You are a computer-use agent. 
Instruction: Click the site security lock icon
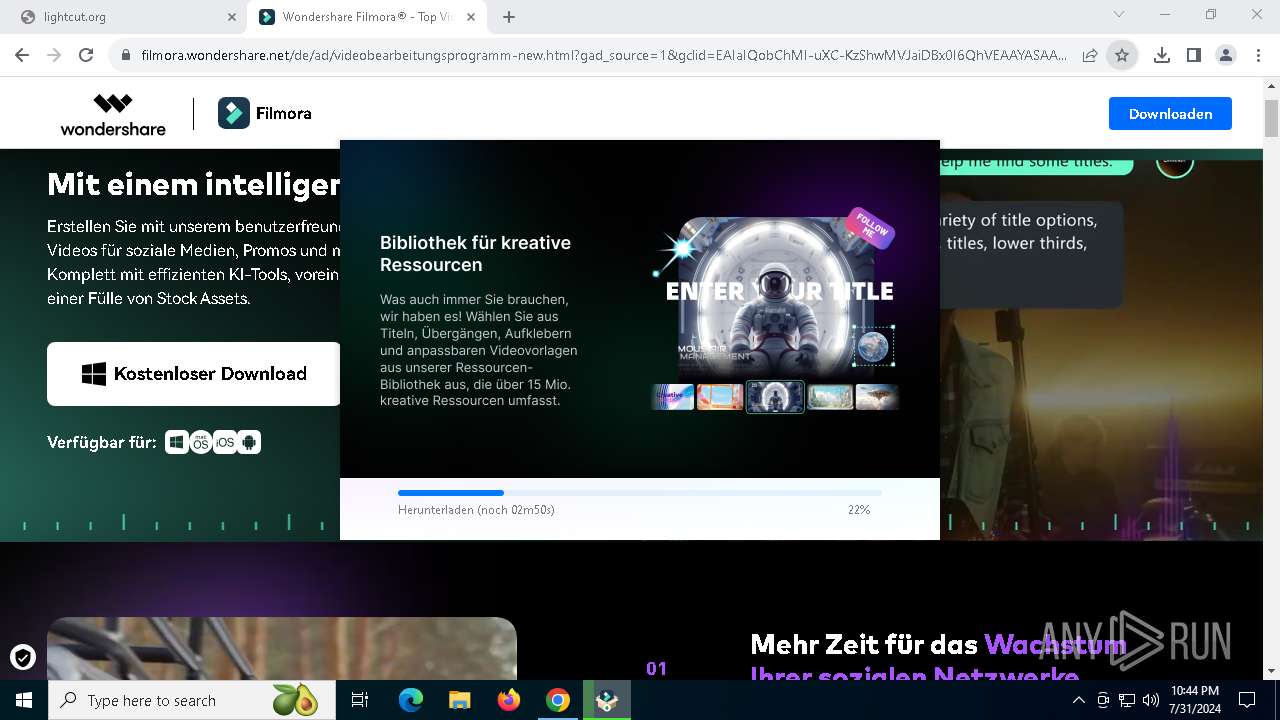(x=125, y=56)
